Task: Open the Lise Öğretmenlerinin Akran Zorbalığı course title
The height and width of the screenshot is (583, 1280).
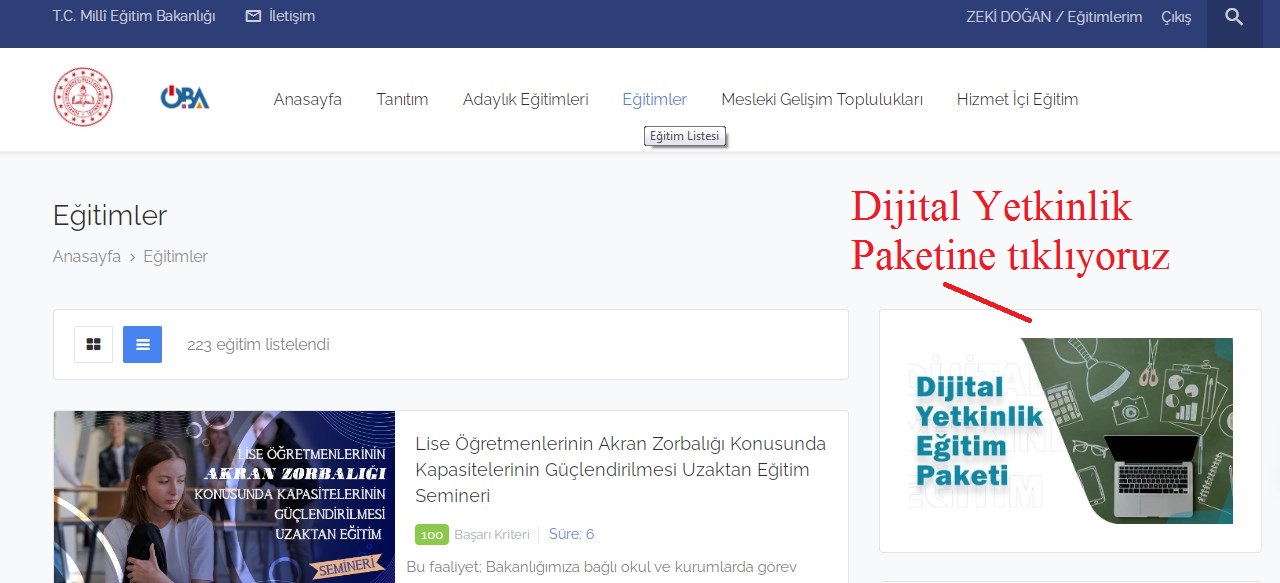Action: tap(620, 469)
